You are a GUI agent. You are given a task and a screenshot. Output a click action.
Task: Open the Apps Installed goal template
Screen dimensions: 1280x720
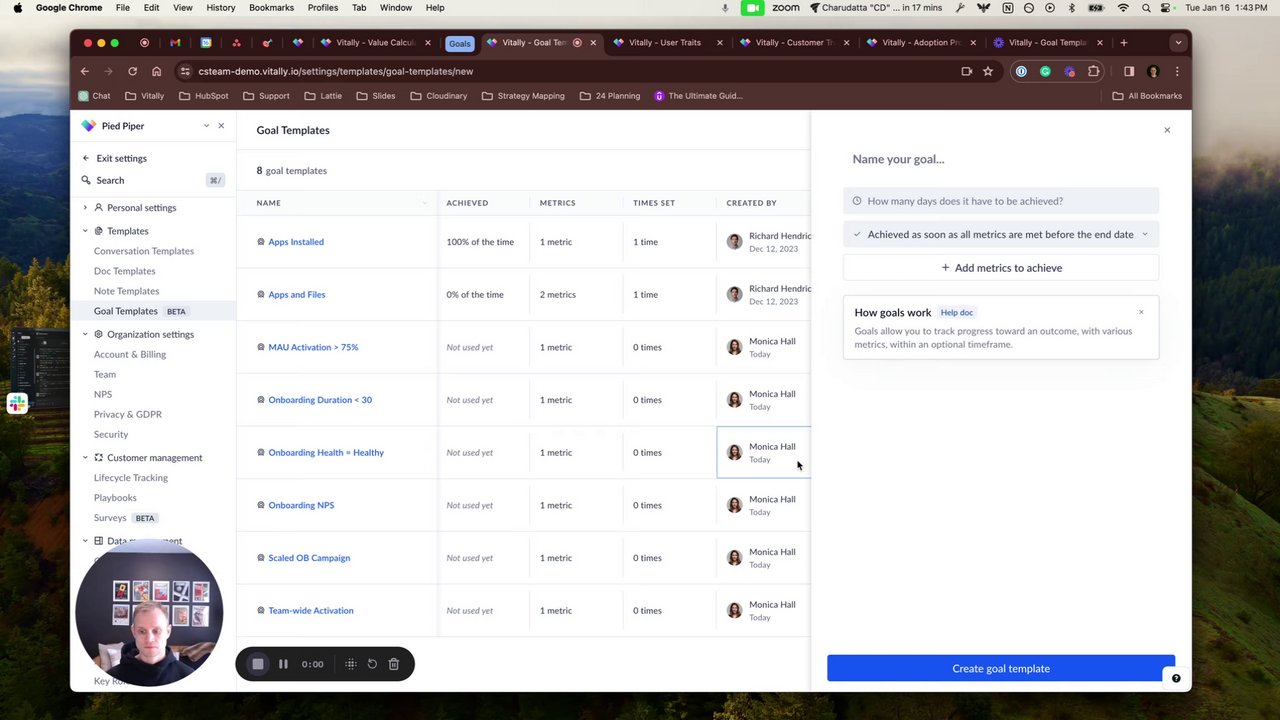tap(296, 242)
